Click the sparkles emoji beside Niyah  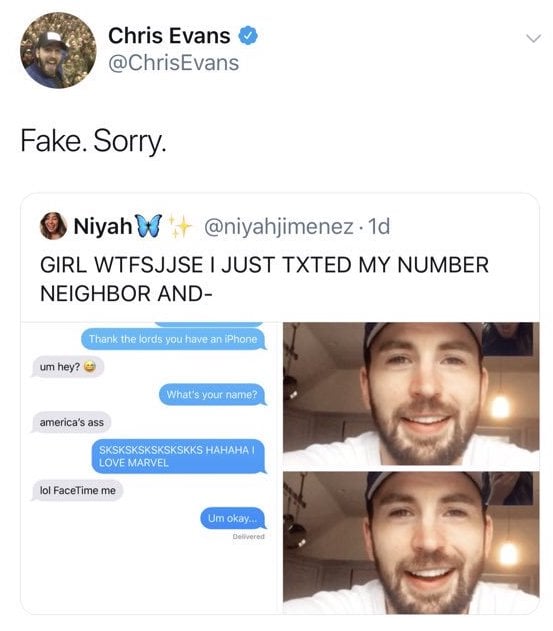click(x=180, y=225)
